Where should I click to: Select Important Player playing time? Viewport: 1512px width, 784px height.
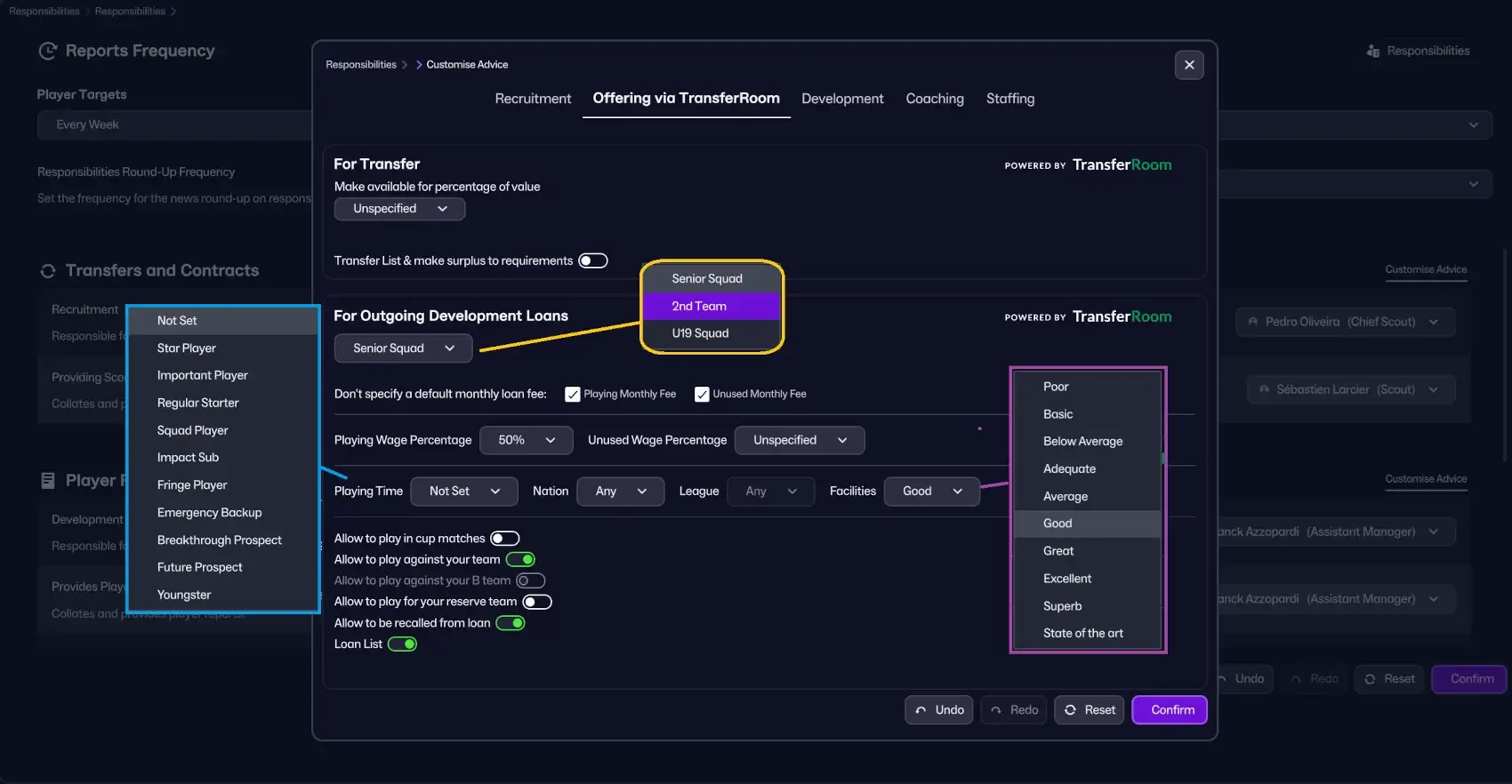point(223,376)
